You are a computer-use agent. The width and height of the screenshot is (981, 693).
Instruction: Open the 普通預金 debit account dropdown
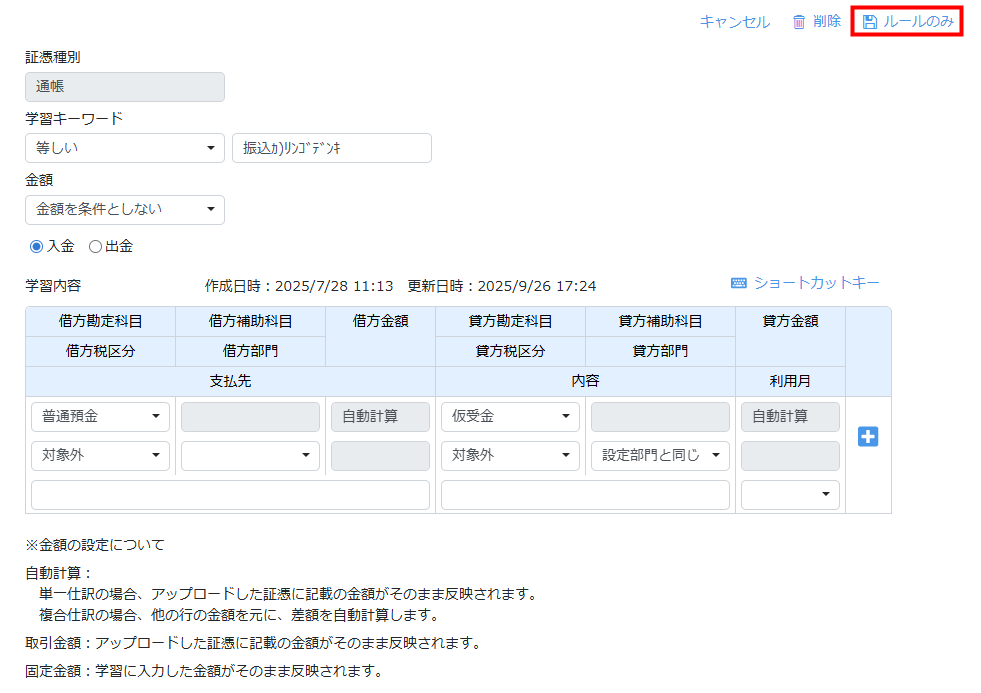coord(100,417)
